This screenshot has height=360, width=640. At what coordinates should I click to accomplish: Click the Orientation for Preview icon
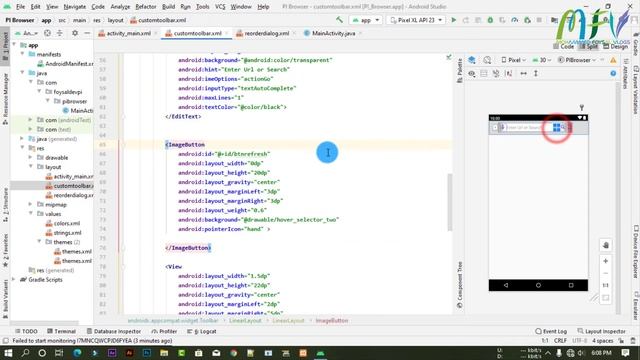pyautogui.click(x=487, y=60)
